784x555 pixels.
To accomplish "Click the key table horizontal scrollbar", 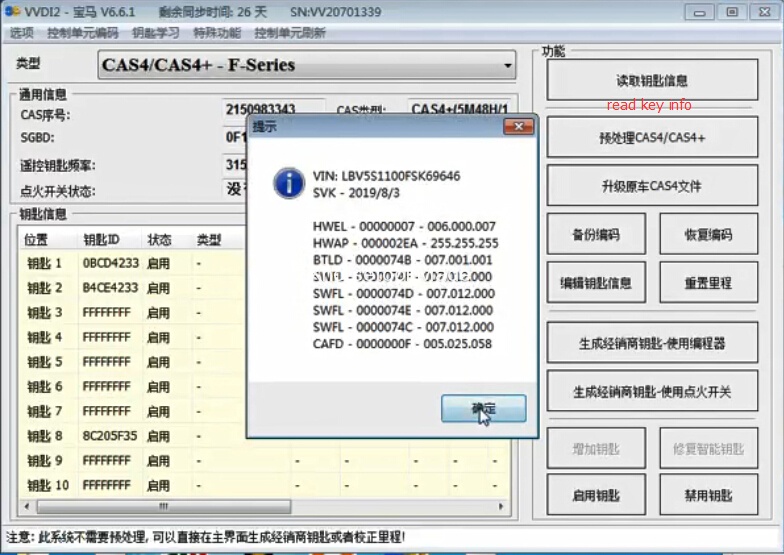I will pyautogui.click(x=150, y=507).
